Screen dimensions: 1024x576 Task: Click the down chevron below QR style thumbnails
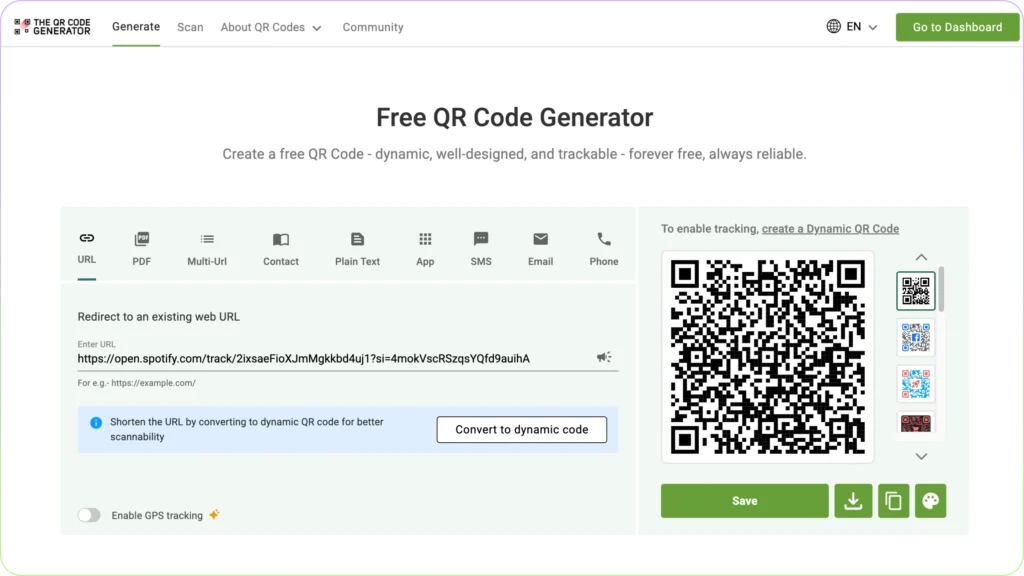pyautogui.click(x=921, y=456)
